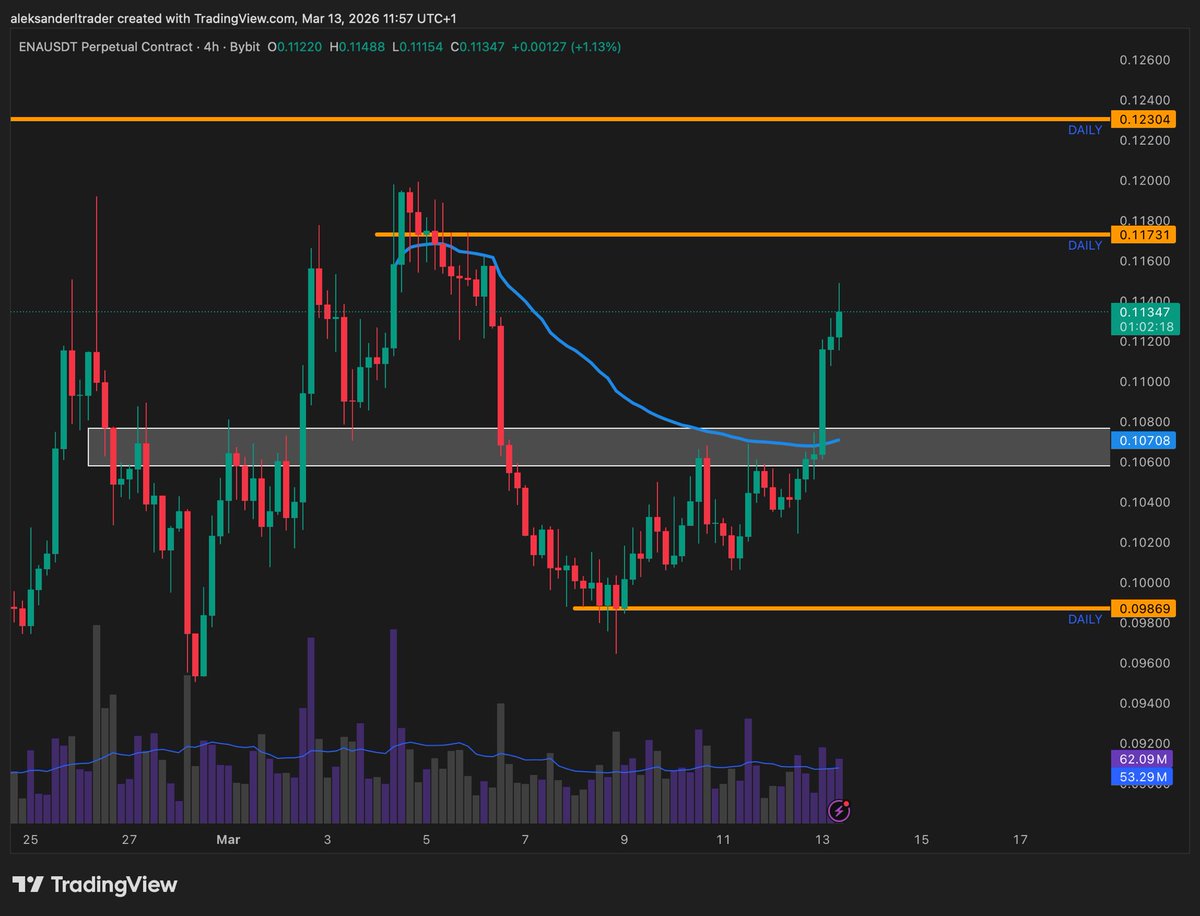Click the volume MA label 53.29M

click(x=1141, y=776)
